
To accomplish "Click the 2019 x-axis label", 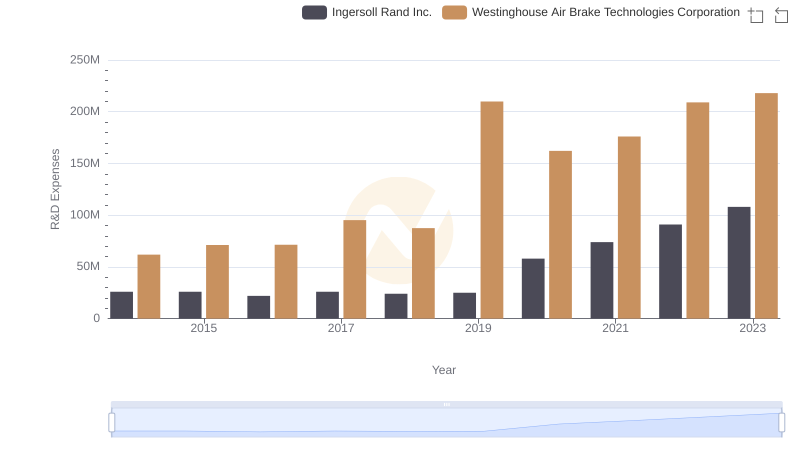I will pyautogui.click(x=478, y=328).
